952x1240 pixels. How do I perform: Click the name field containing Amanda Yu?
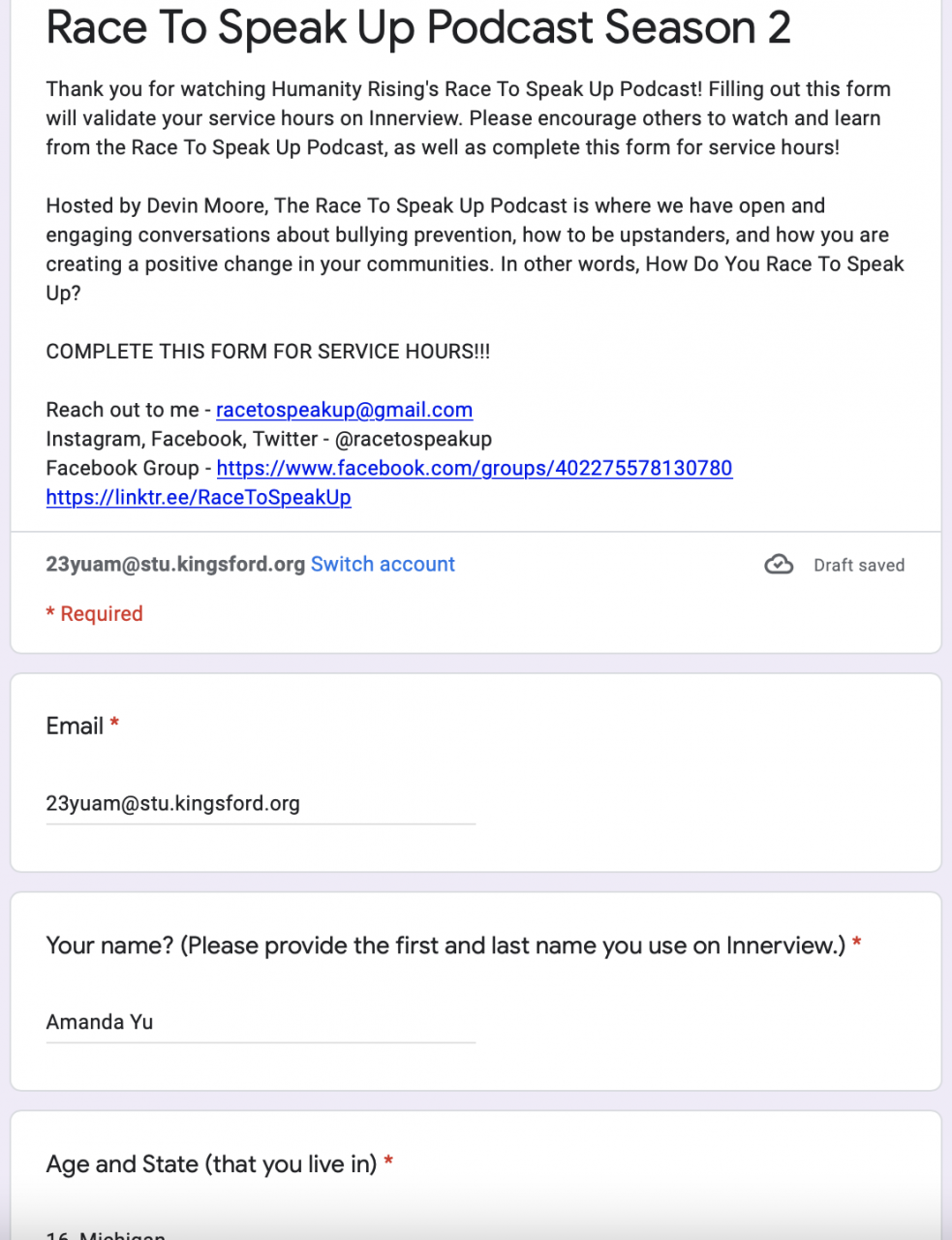coord(261,1022)
